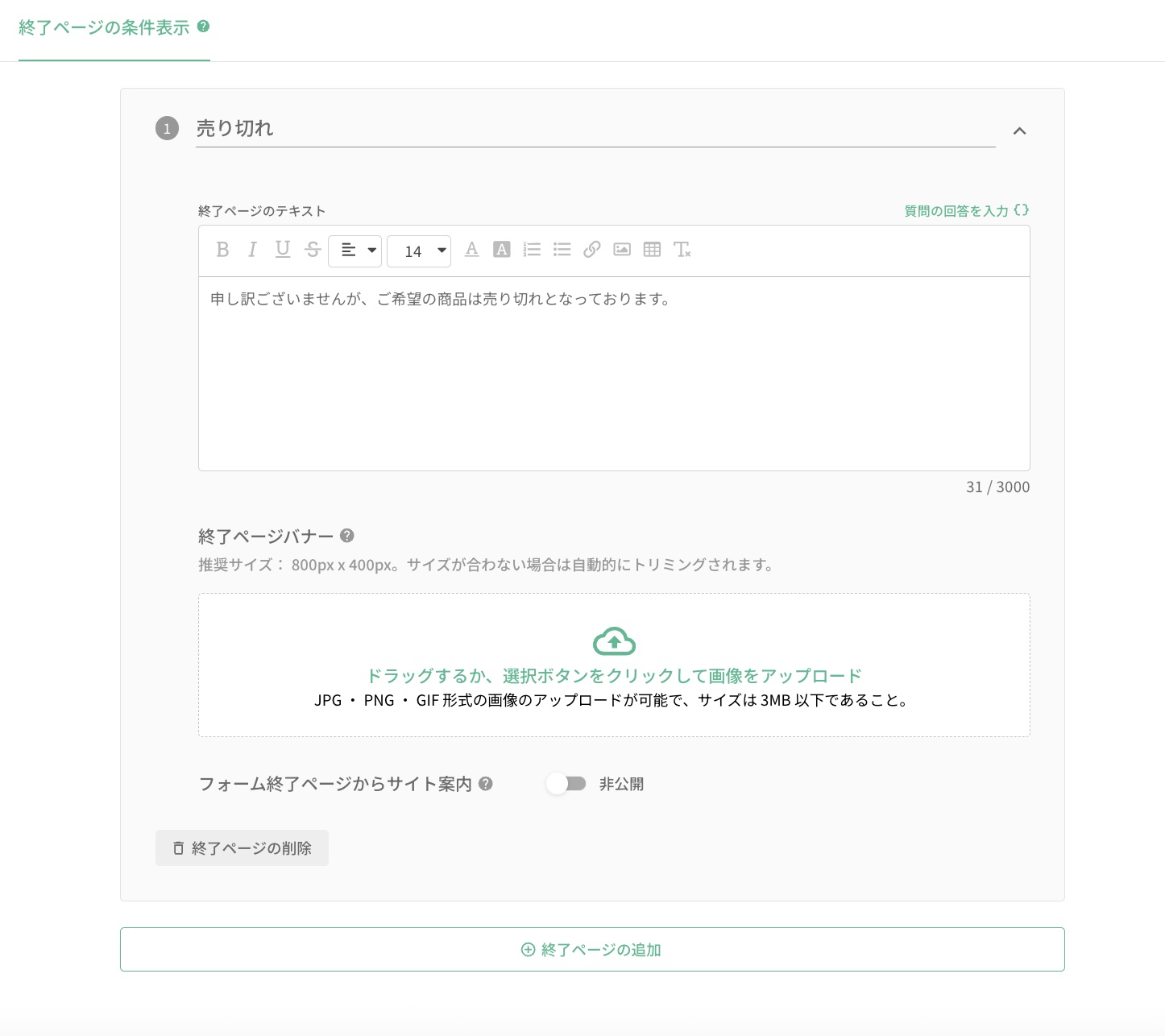This screenshot has width=1165, height=1036.
Task: Choose the font text color tool
Action: coord(472,250)
